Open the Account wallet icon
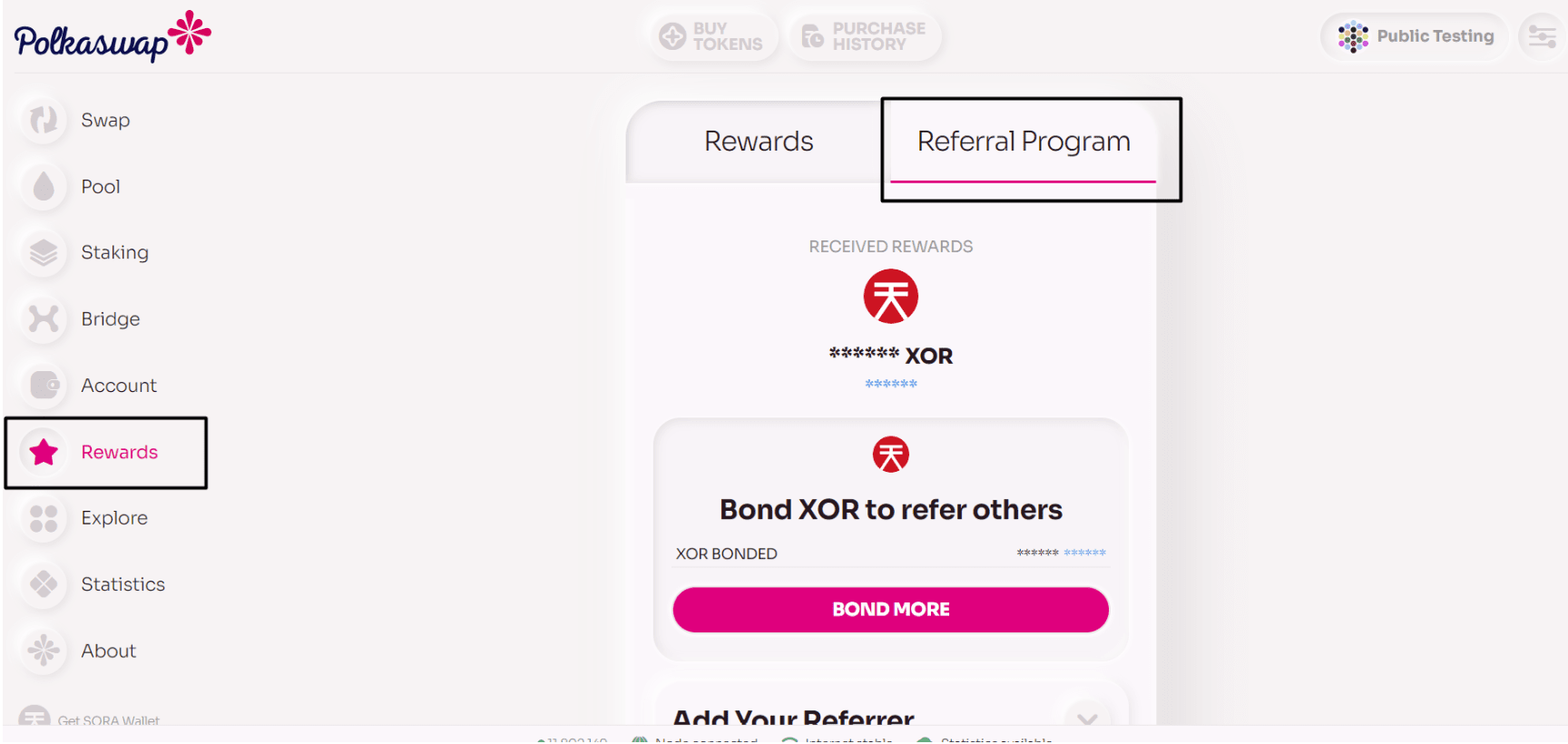The height and width of the screenshot is (744, 1568). click(x=44, y=386)
